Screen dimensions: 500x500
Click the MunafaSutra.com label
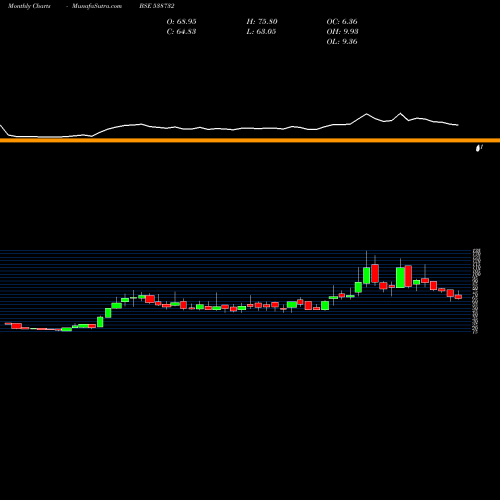point(97,6)
